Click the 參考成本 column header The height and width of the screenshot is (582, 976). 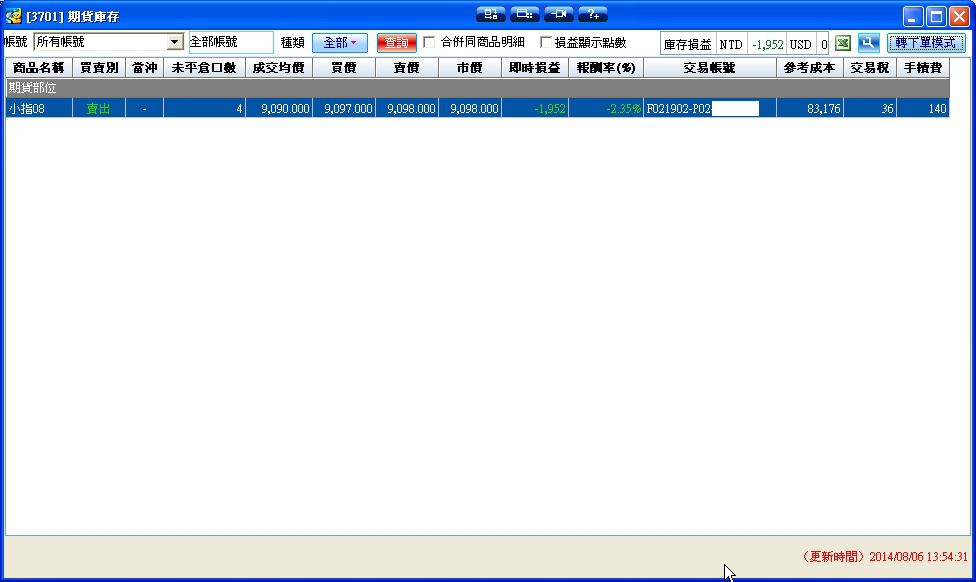coord(810,68)
